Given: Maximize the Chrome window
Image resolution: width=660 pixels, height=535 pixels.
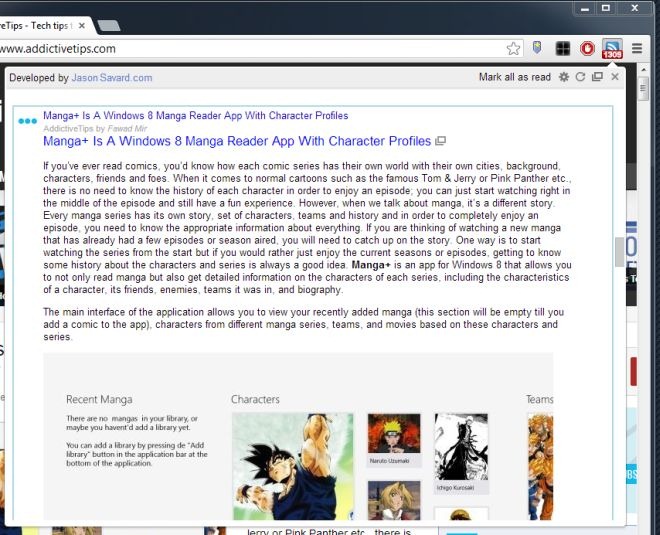Looking at the screenshot, I should click(x=606, y=8).
